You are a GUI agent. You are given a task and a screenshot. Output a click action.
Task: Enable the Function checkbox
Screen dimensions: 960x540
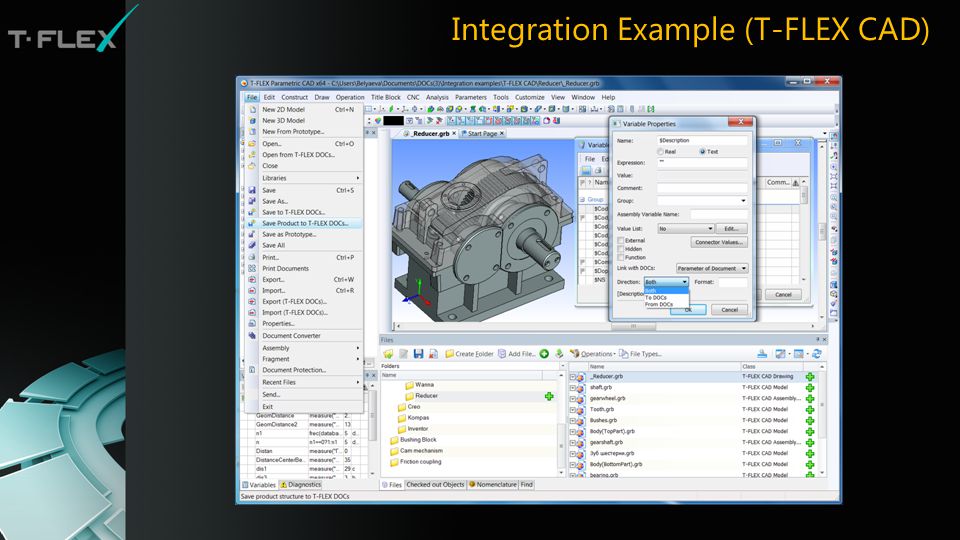point(621,258)
